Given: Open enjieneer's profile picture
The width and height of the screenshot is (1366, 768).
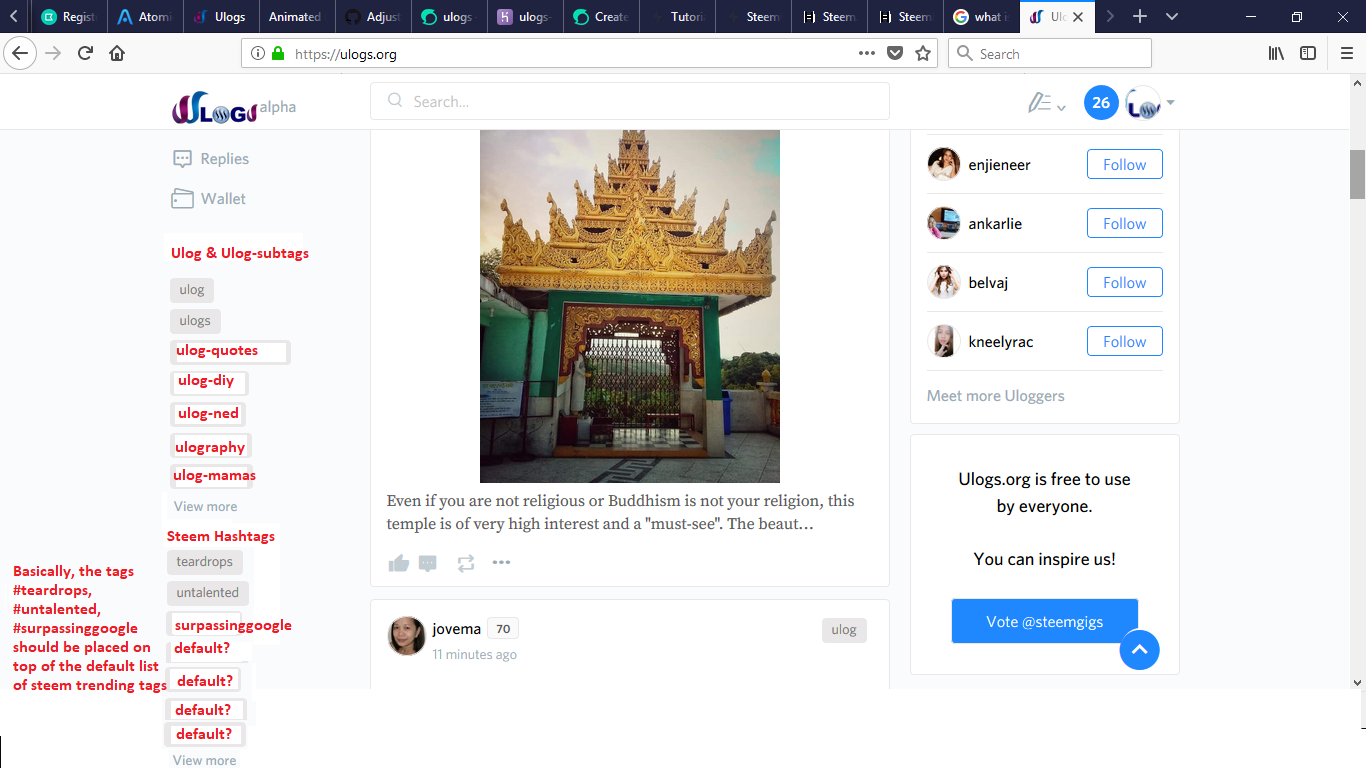Looking at the screenshot, I should click(944, 164).
